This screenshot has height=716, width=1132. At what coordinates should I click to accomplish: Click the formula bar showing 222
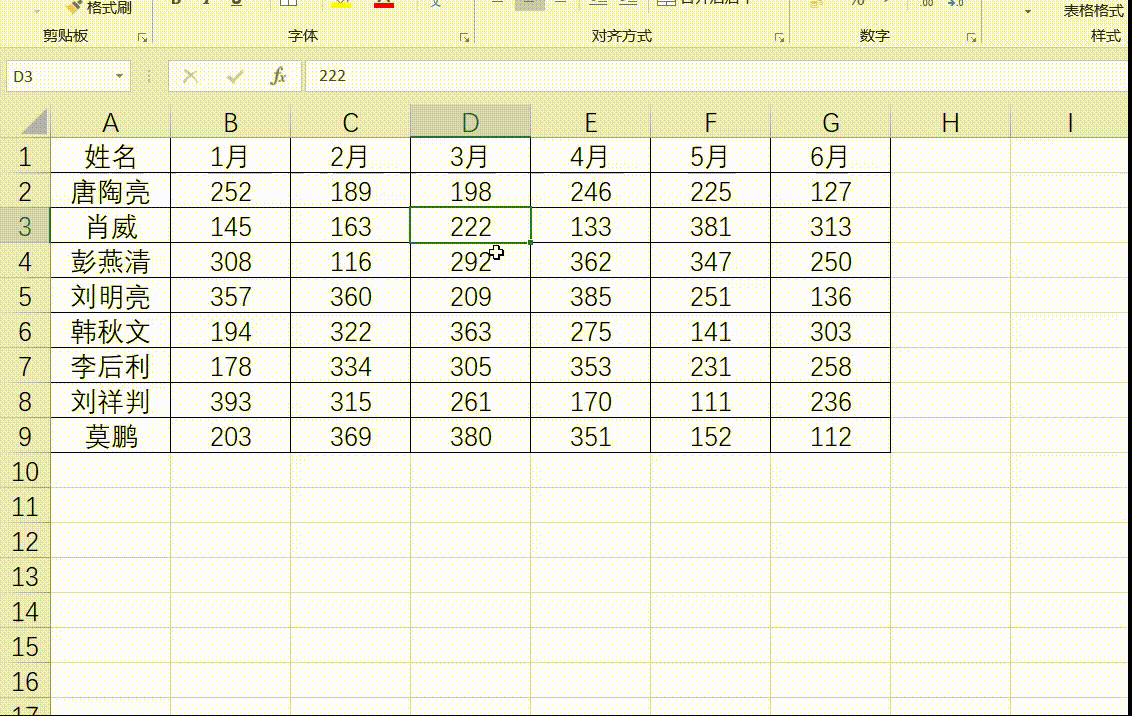click(718, 76)
